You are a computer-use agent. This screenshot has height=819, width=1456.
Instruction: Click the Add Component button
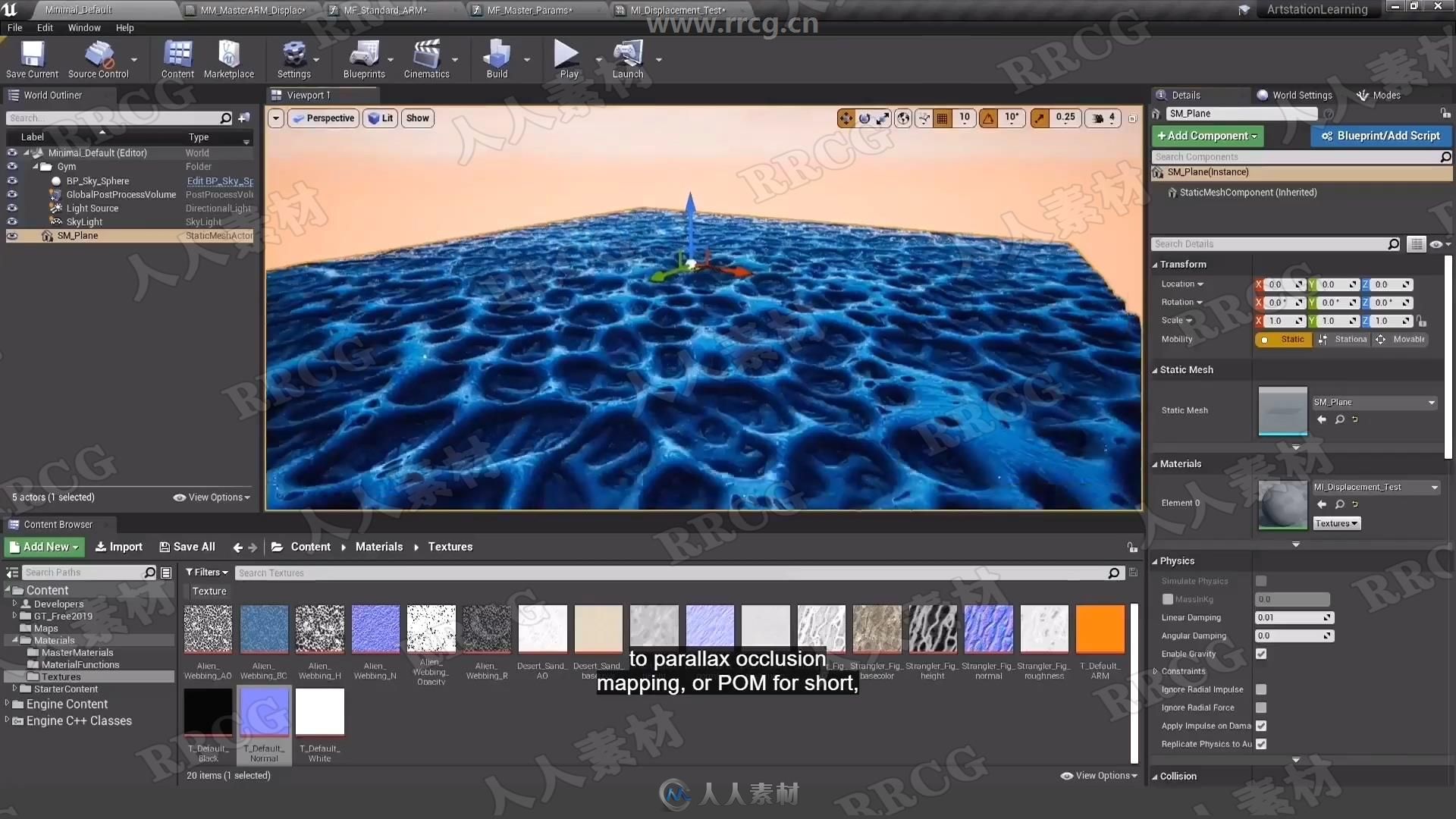(x=1207, y=136)
